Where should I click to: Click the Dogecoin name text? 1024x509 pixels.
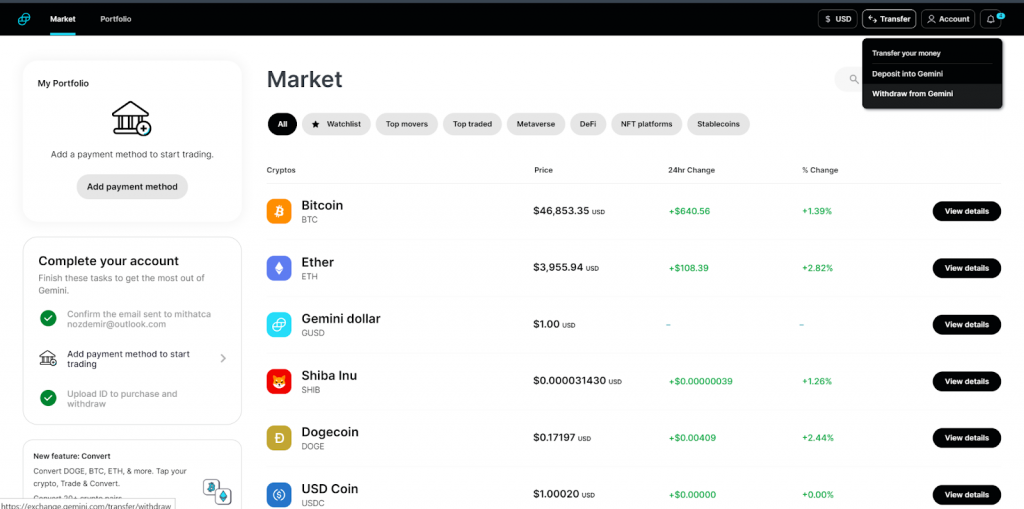point(330,432)
